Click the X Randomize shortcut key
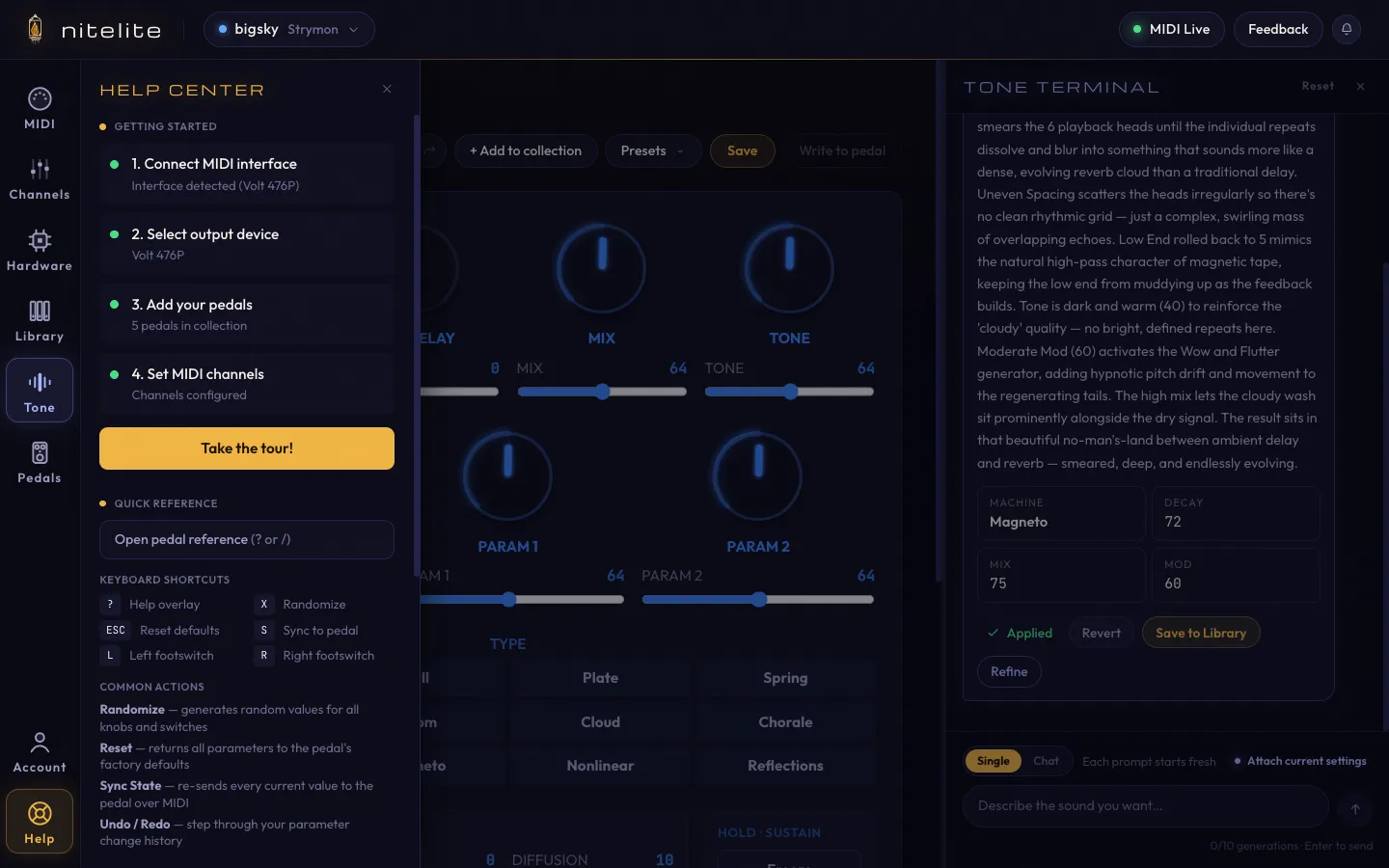 point(263,605)
